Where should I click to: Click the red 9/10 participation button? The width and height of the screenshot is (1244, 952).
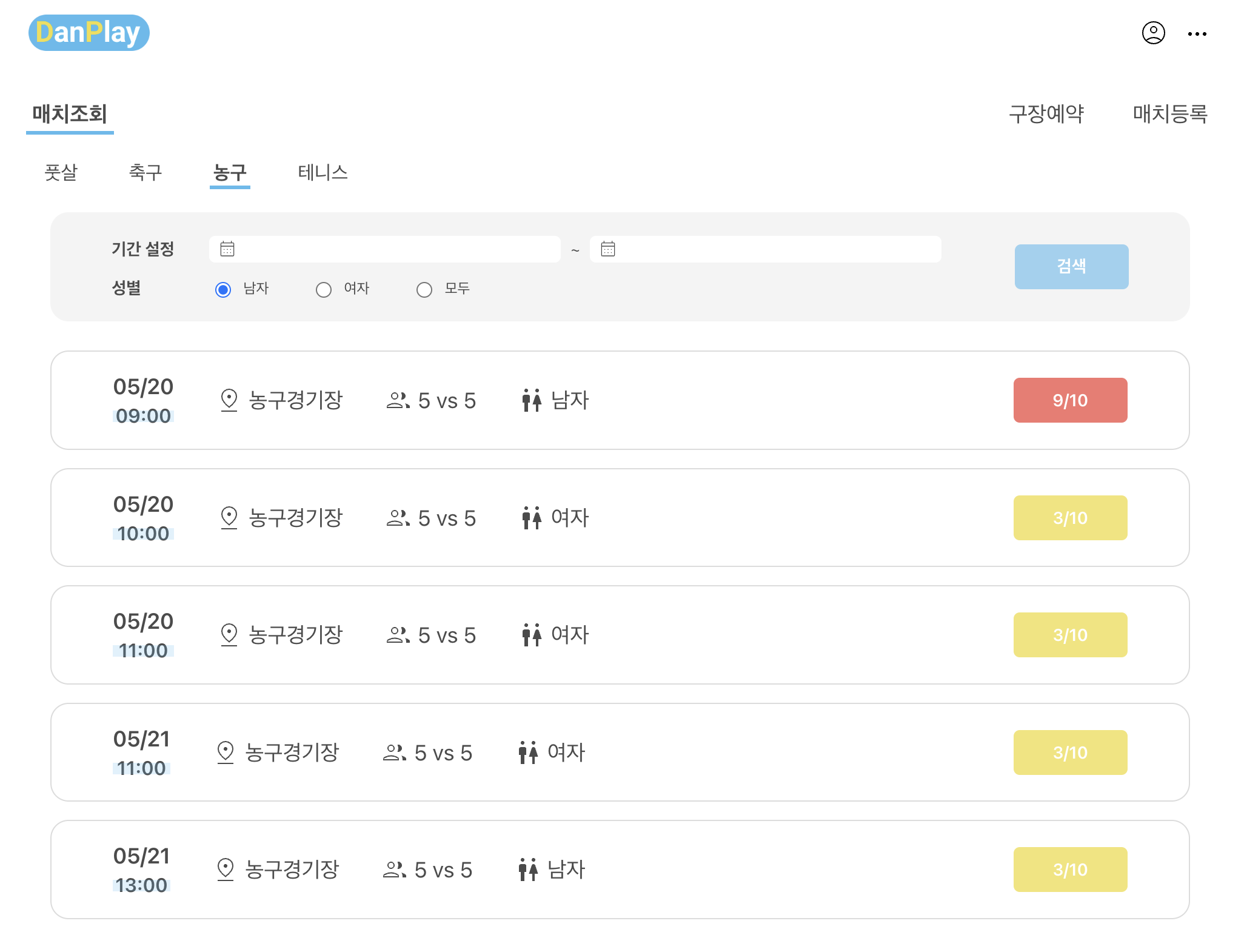pyautogui.click(x=1070, y=400)
